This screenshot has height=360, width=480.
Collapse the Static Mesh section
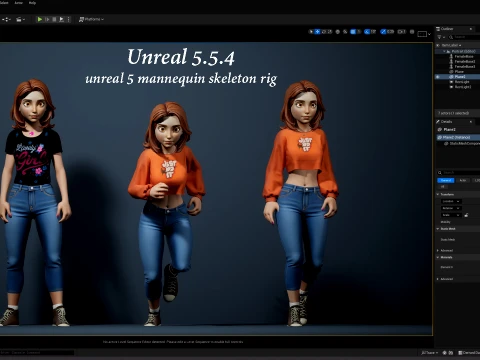438,229
